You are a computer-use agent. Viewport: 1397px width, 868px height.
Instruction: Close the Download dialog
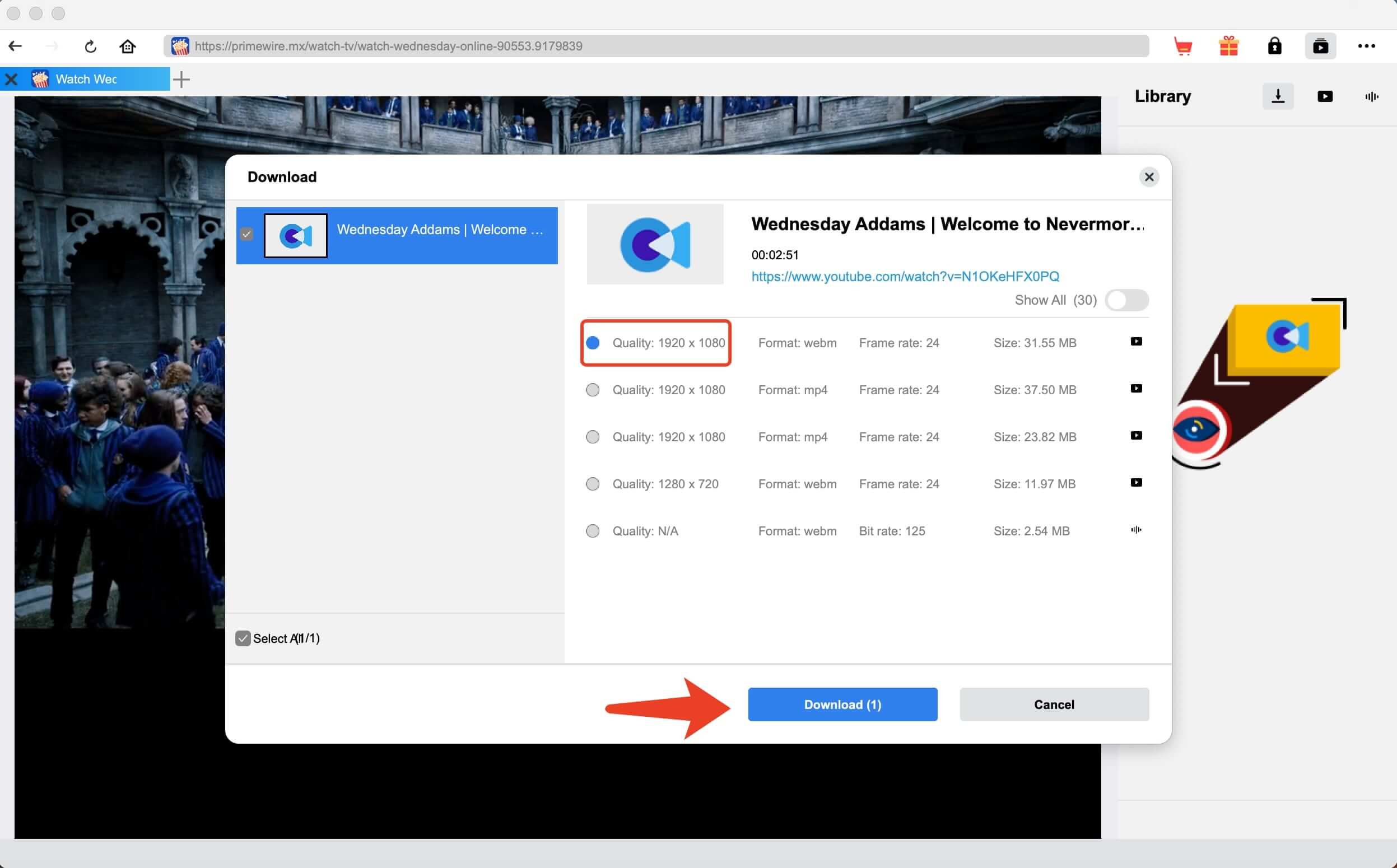1148,177
